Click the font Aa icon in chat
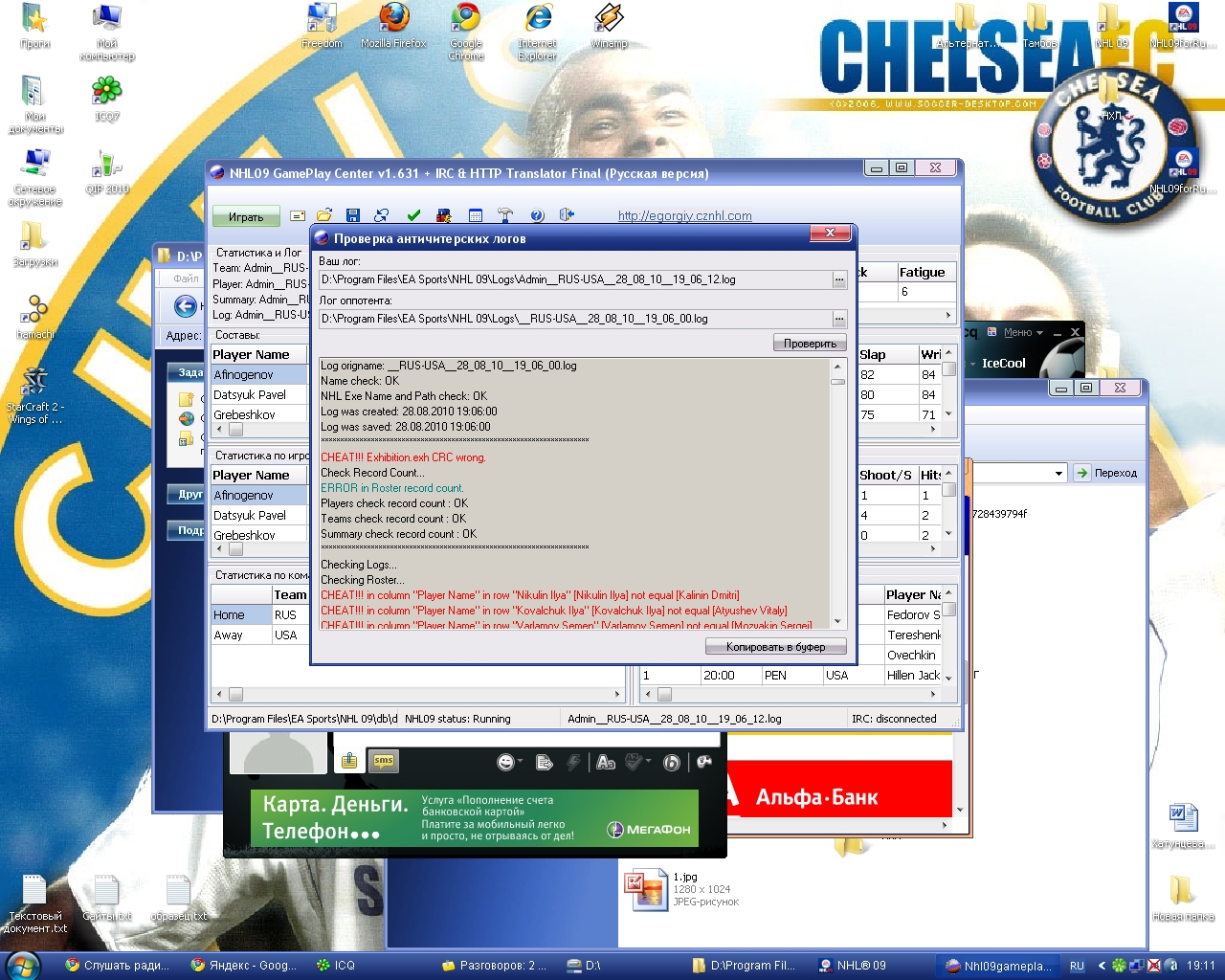 click(x=606, y=762)
